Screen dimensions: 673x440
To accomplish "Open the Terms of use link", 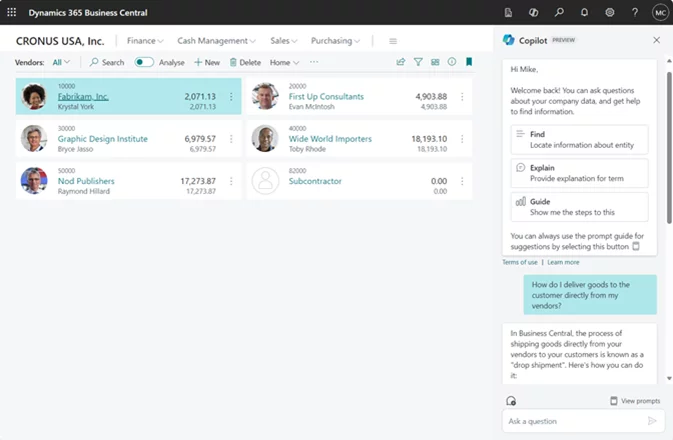I will pyautogui.click(x=519, y=262).
